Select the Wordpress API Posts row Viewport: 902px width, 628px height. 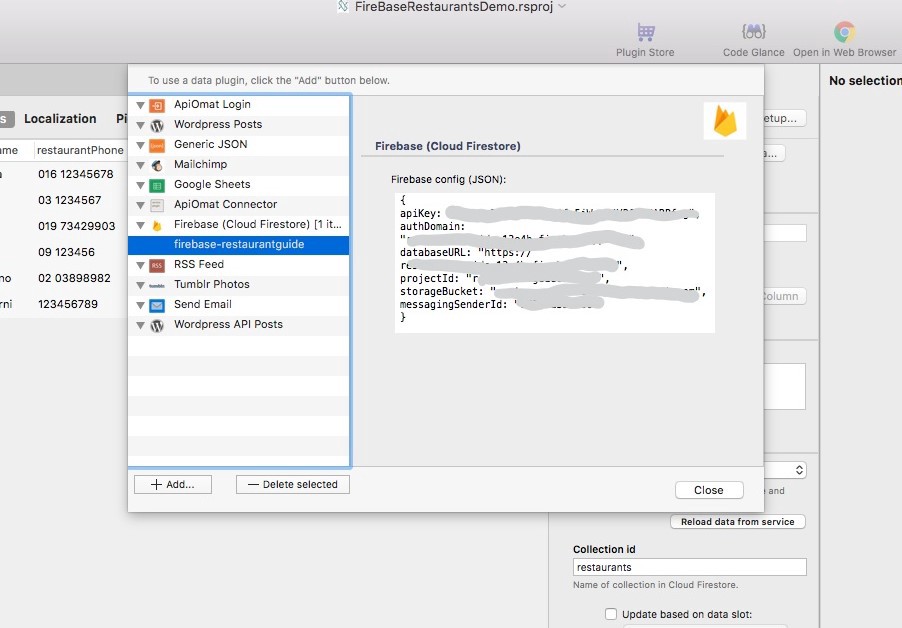[239, 325]
